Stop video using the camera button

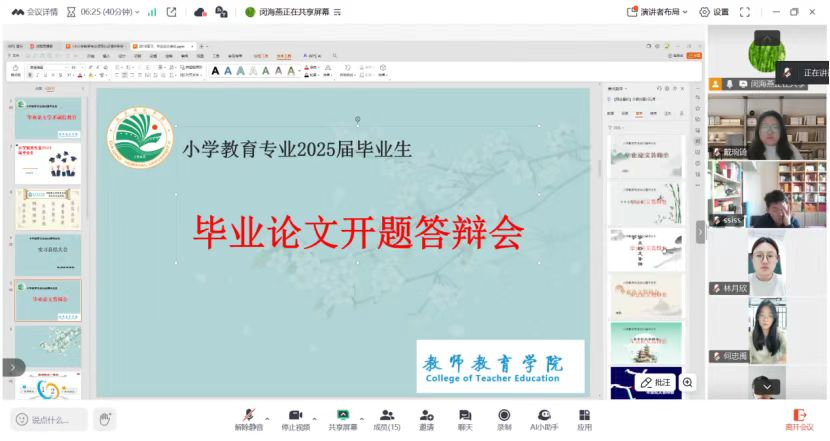coord(295,416)
